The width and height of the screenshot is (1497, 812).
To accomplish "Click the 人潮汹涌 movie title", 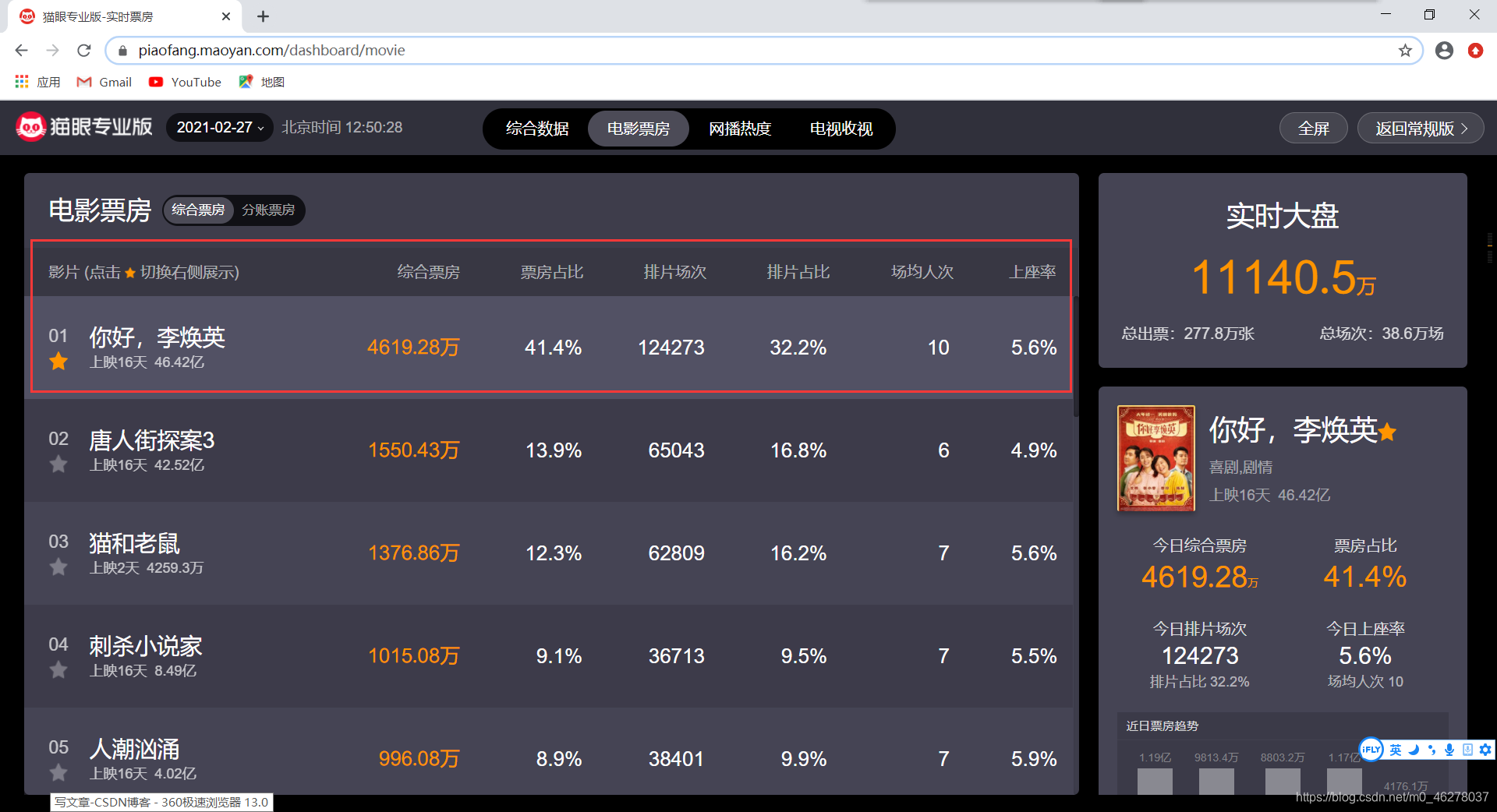I will pyautogui.click(x=134, y=749).
